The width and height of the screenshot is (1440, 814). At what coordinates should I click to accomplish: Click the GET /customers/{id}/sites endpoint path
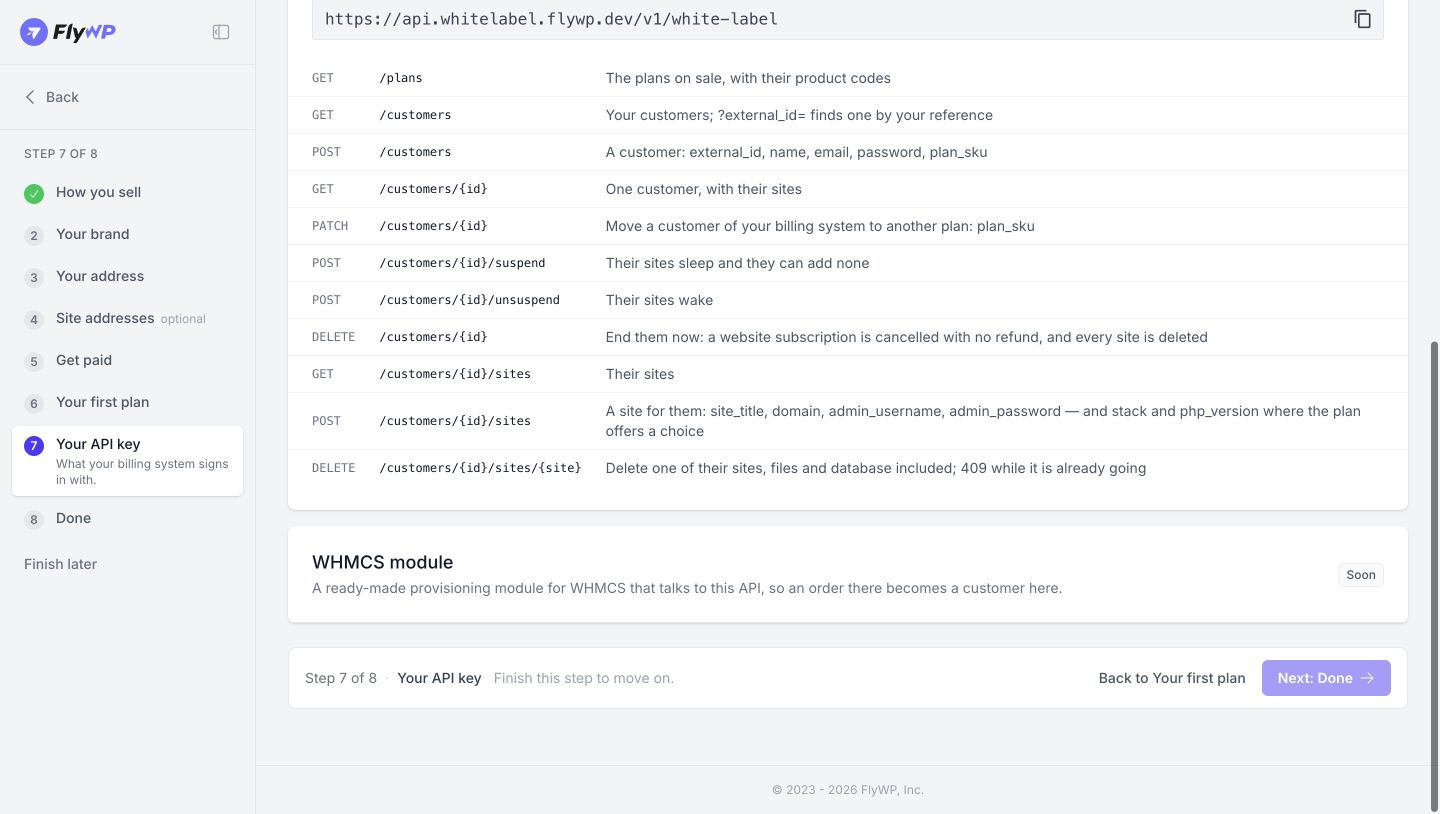point(455,374)
